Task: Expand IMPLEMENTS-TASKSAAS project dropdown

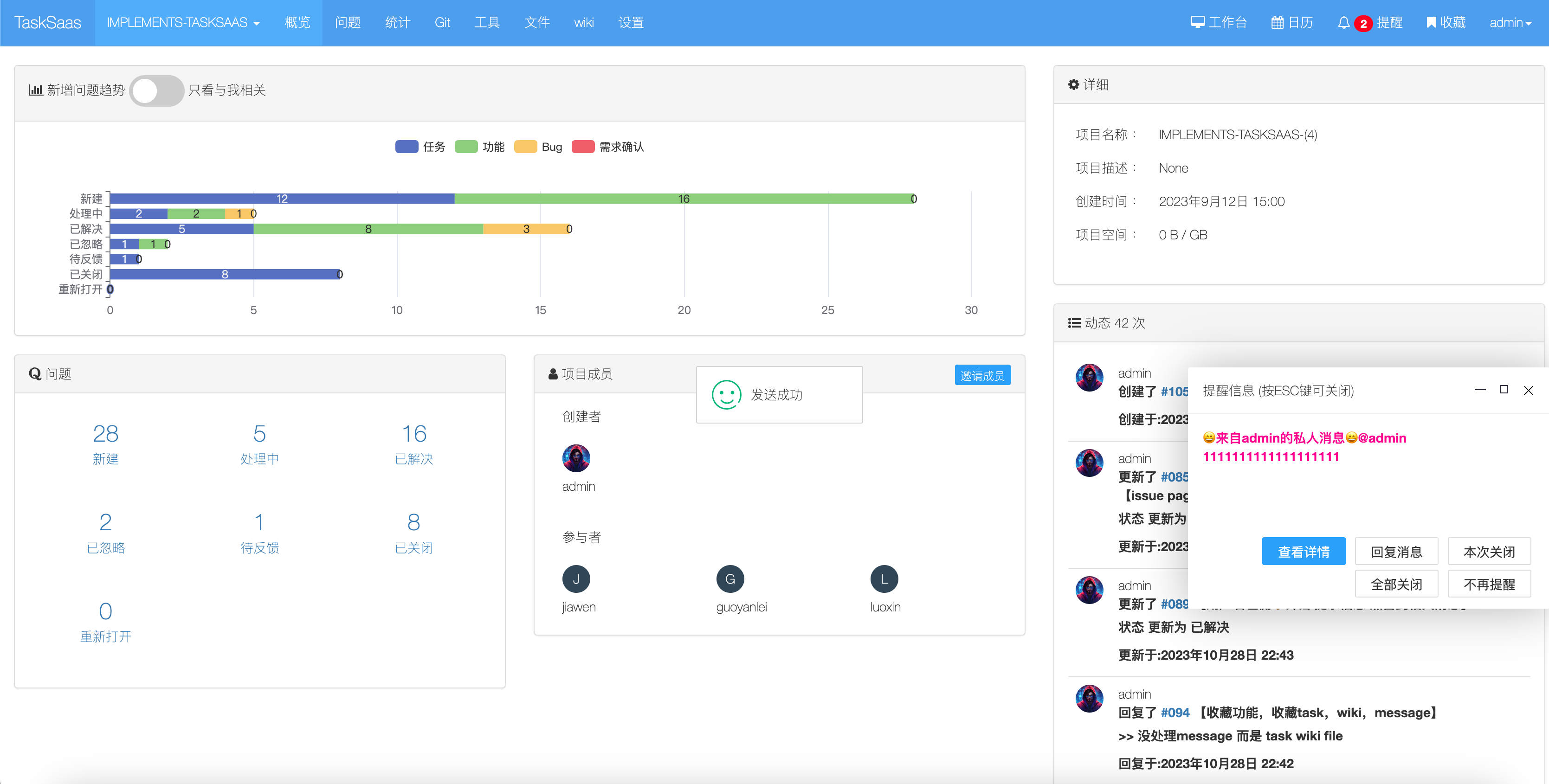Action: 183,23
